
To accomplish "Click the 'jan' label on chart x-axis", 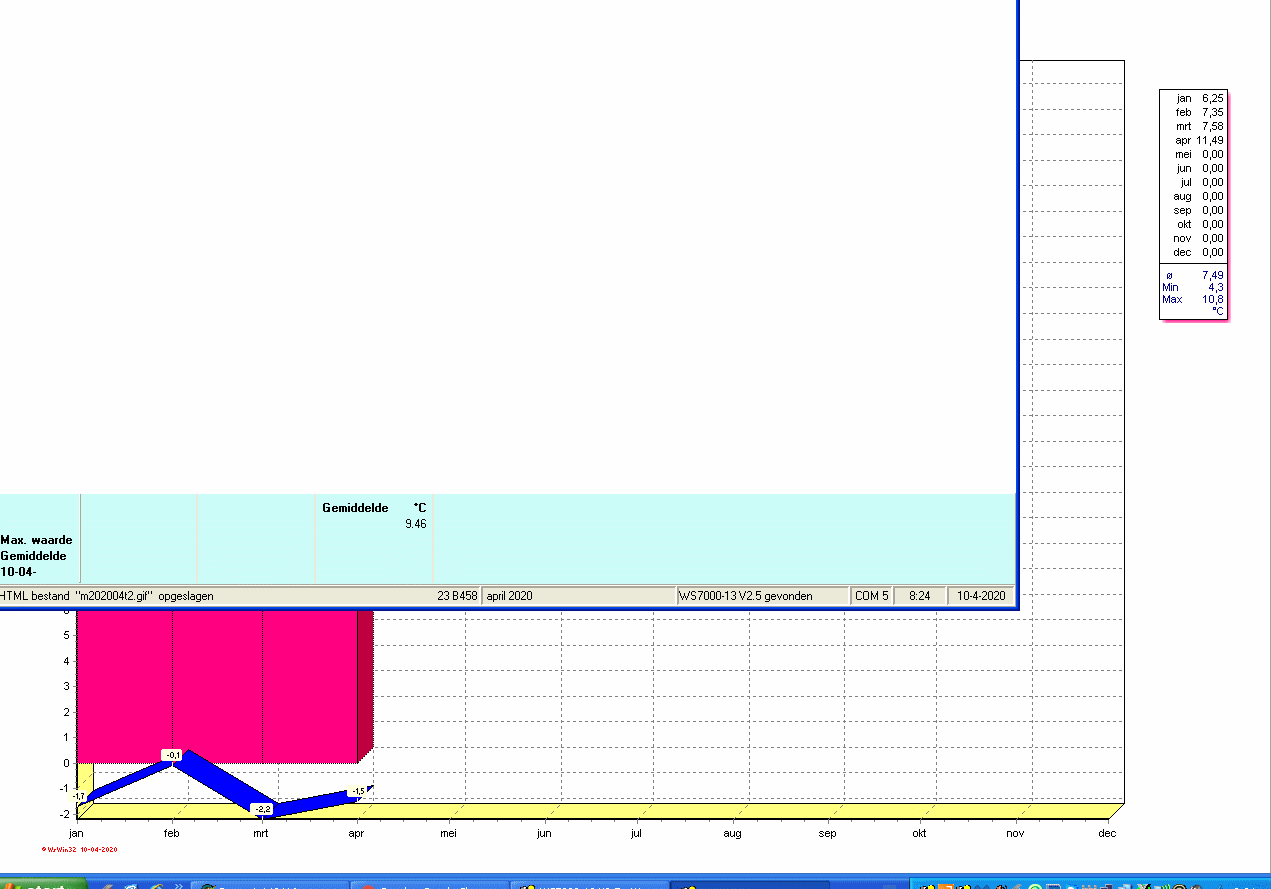I will (76, 833).
